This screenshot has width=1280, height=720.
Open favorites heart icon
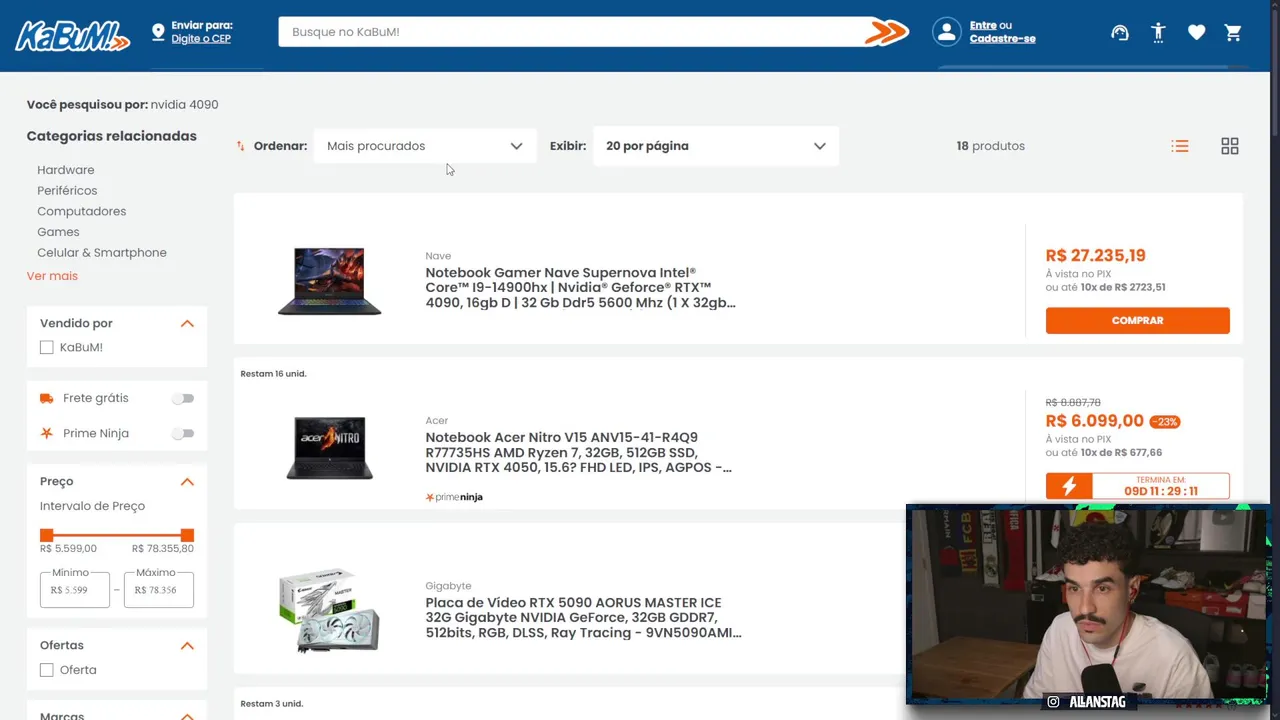click(1196, 33)
